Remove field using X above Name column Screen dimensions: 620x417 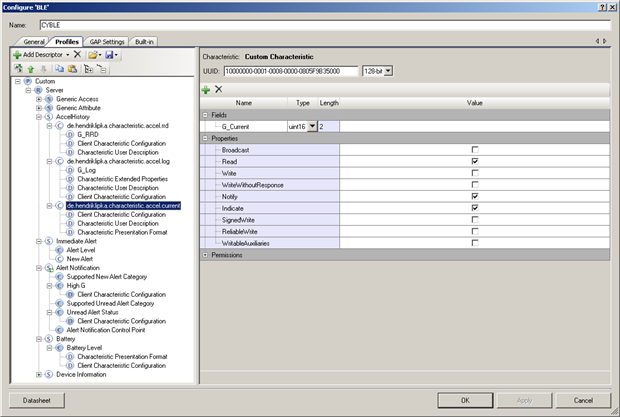coord(218,90)
